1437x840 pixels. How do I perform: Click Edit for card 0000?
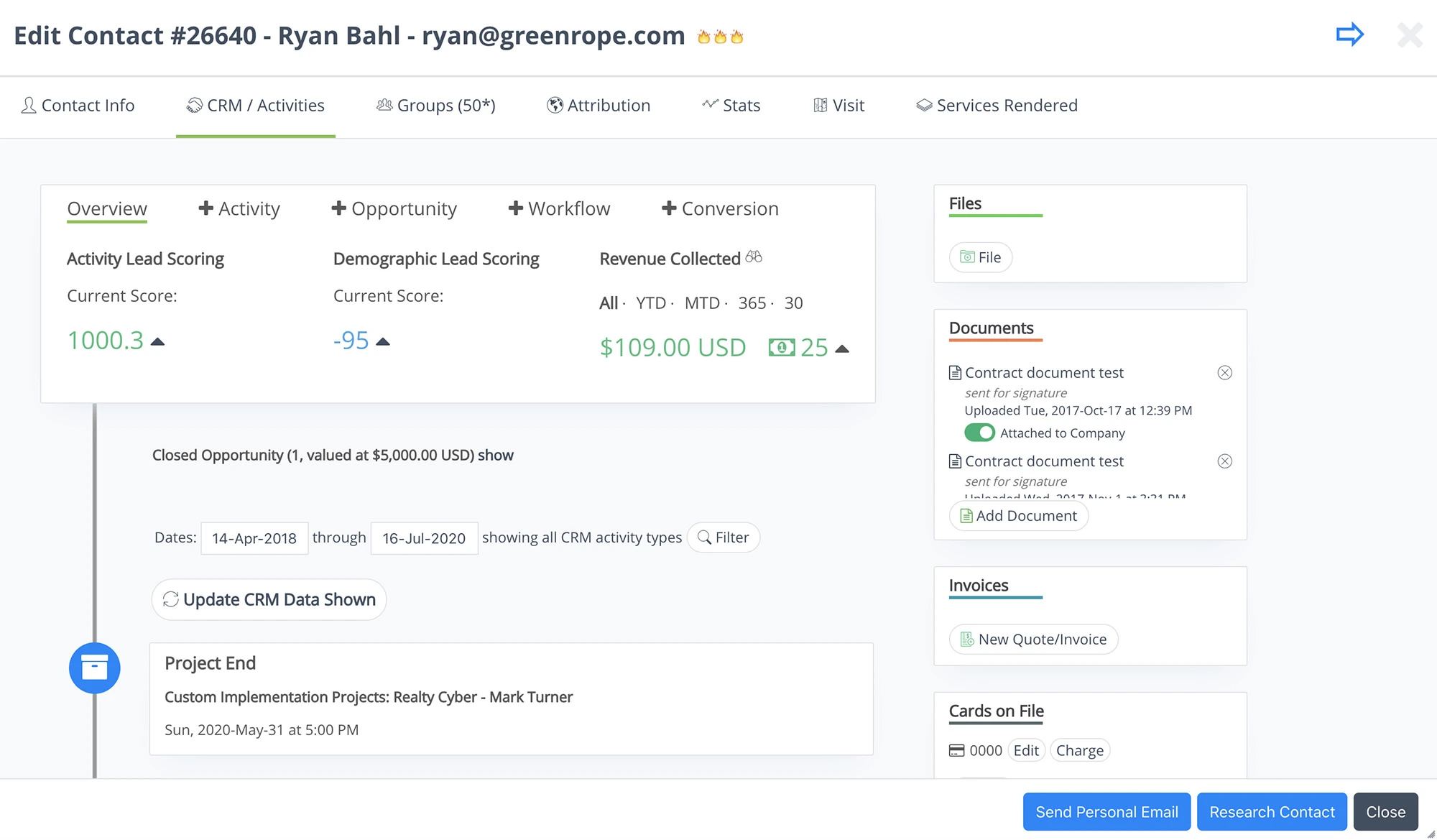tap(1026, 750)
